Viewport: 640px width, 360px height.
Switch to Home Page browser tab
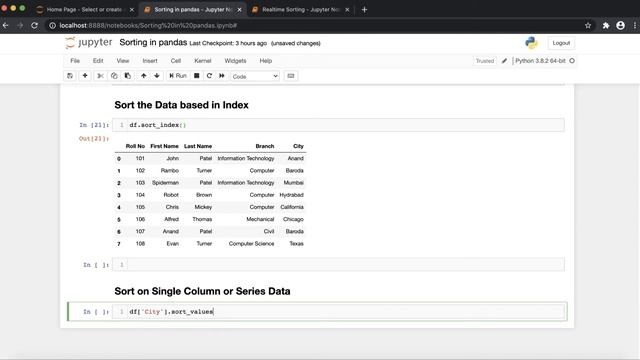point(84,9)
